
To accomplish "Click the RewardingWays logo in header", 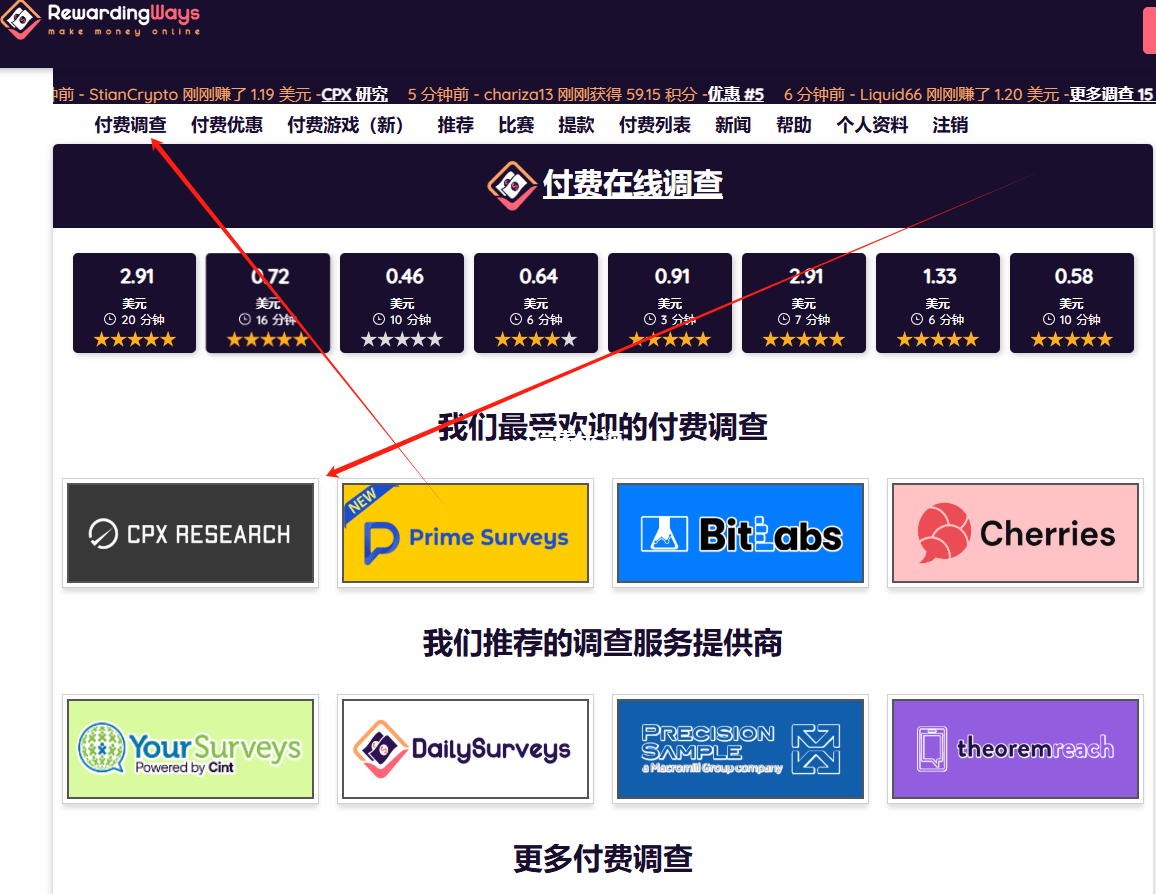I will pyautogui.click(x=101, y=20).
